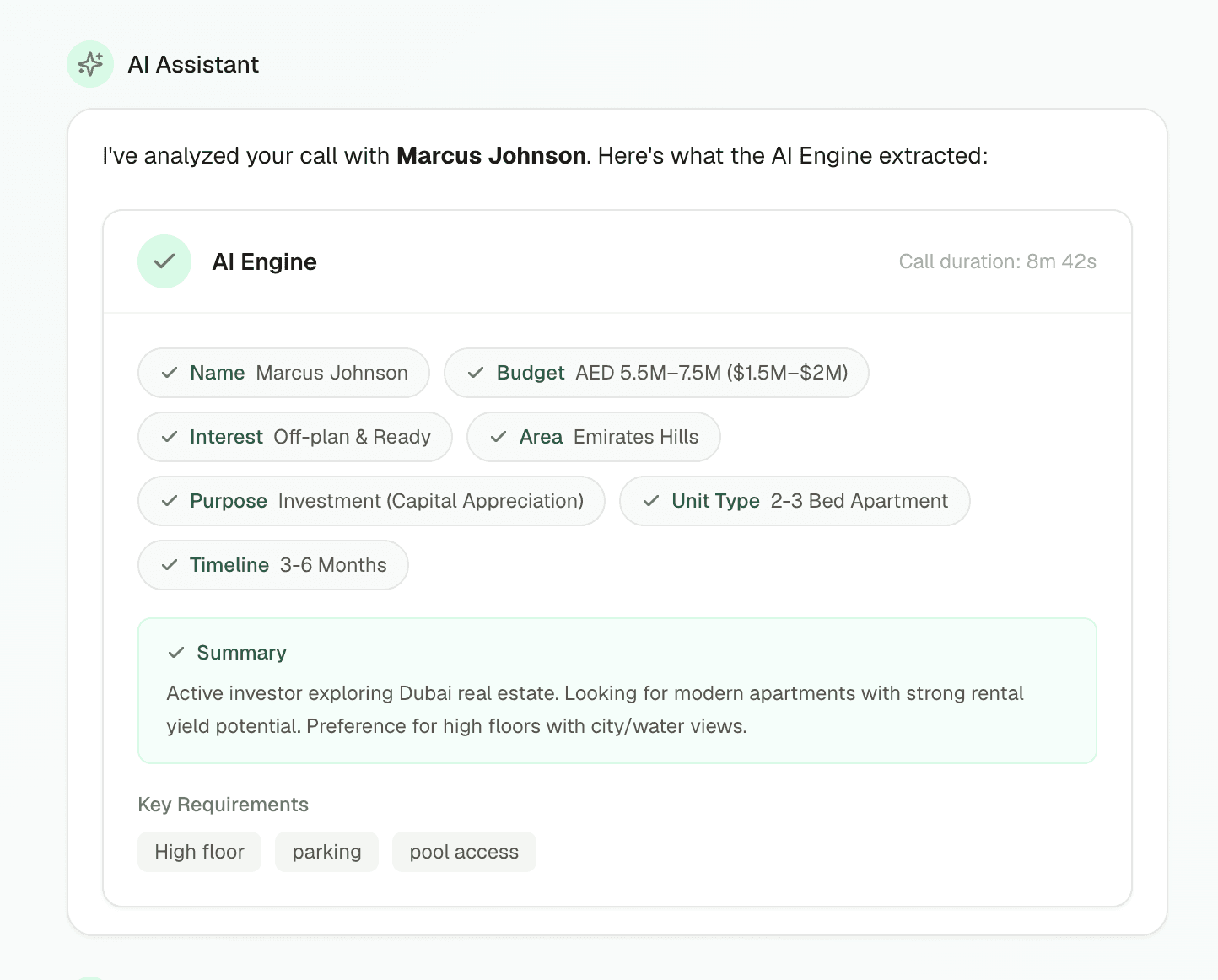Toggle the Interest Off-plan & Ready chip
1218x980 pixels.
(294, 437)
